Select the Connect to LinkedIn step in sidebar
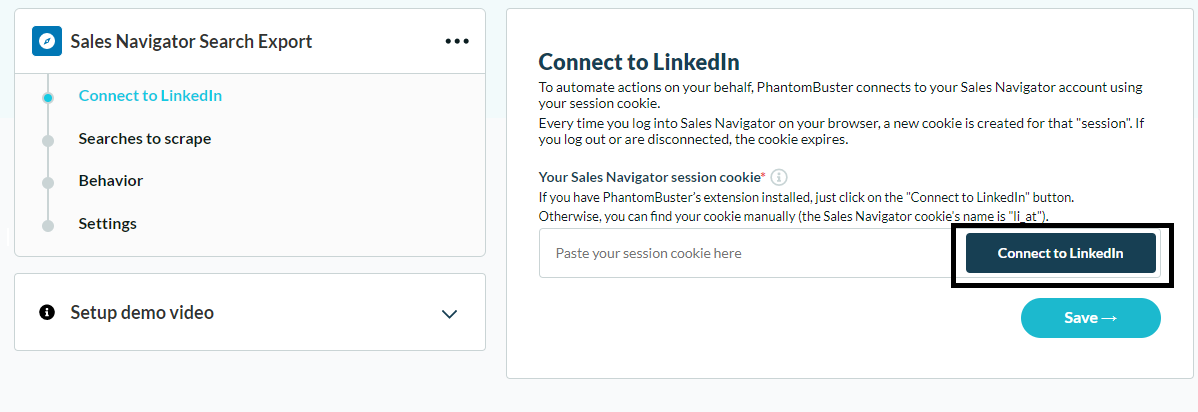 pos(151,96)
